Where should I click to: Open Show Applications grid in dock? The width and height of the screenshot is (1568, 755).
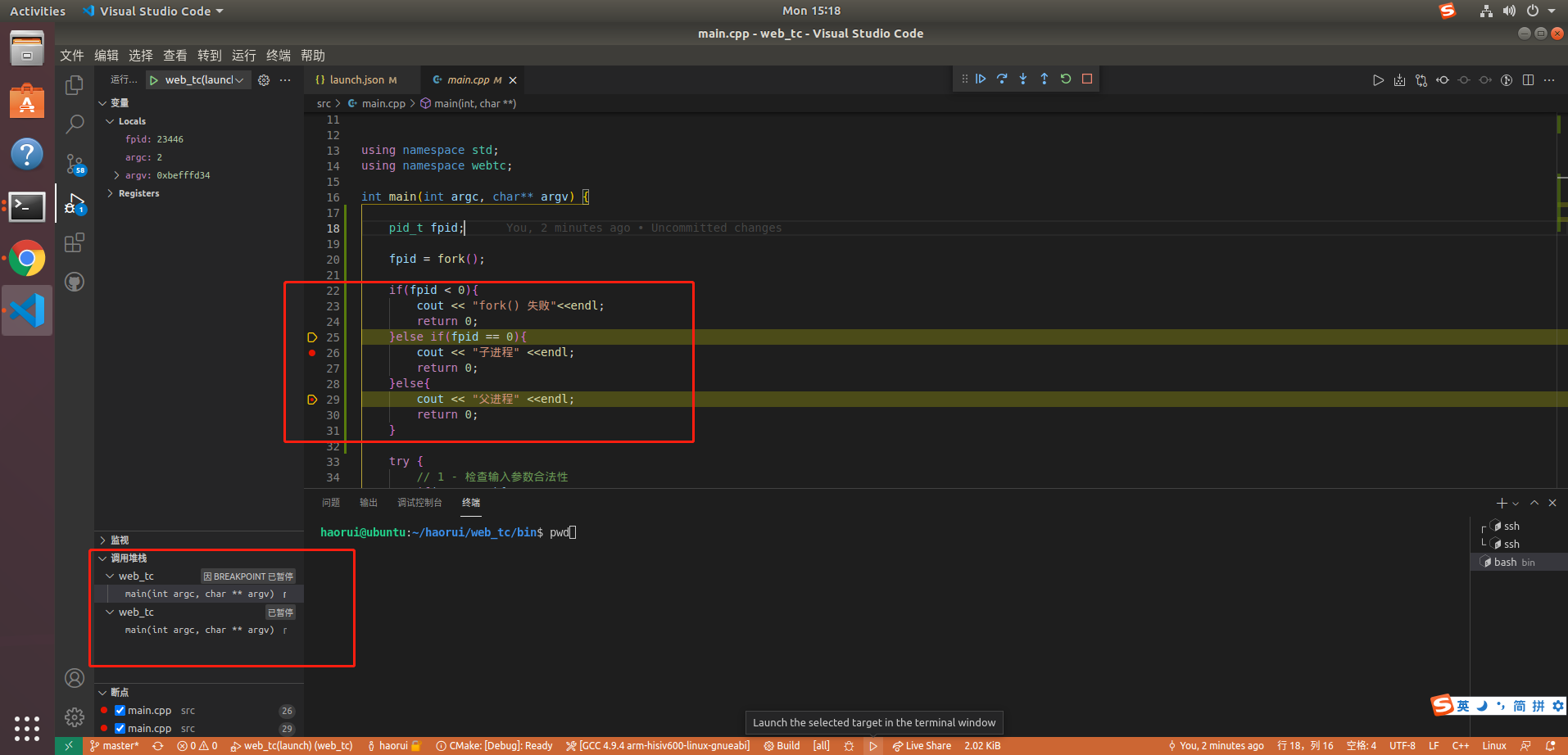click(x=27, y=728)
